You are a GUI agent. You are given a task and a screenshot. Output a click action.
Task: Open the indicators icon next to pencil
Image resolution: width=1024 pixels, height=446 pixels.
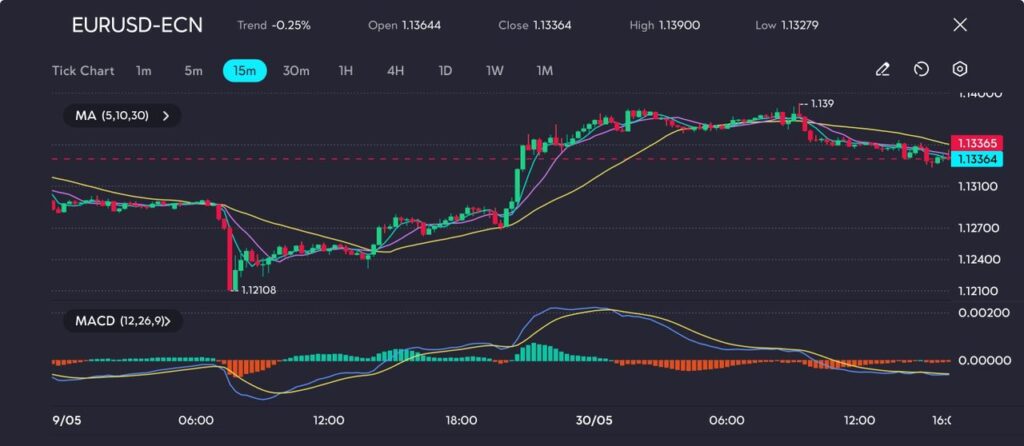pyautogui.click(x=921, y=70)
